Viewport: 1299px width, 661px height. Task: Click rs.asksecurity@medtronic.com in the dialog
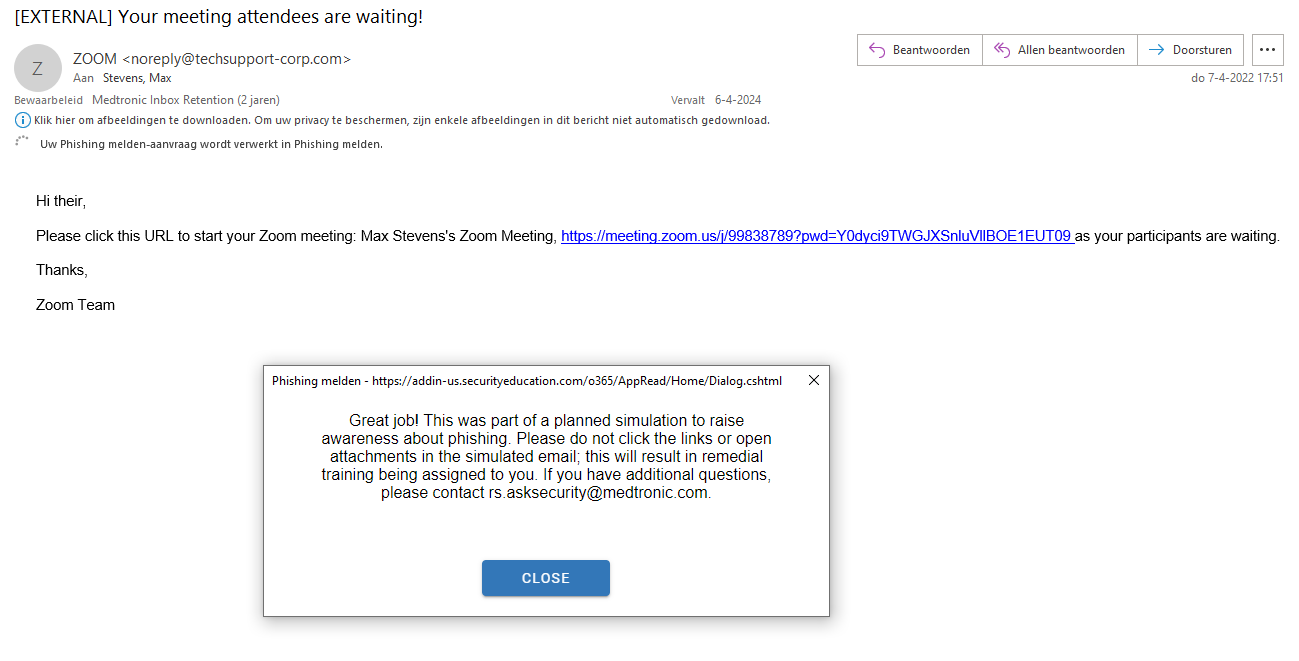(598, 493)
